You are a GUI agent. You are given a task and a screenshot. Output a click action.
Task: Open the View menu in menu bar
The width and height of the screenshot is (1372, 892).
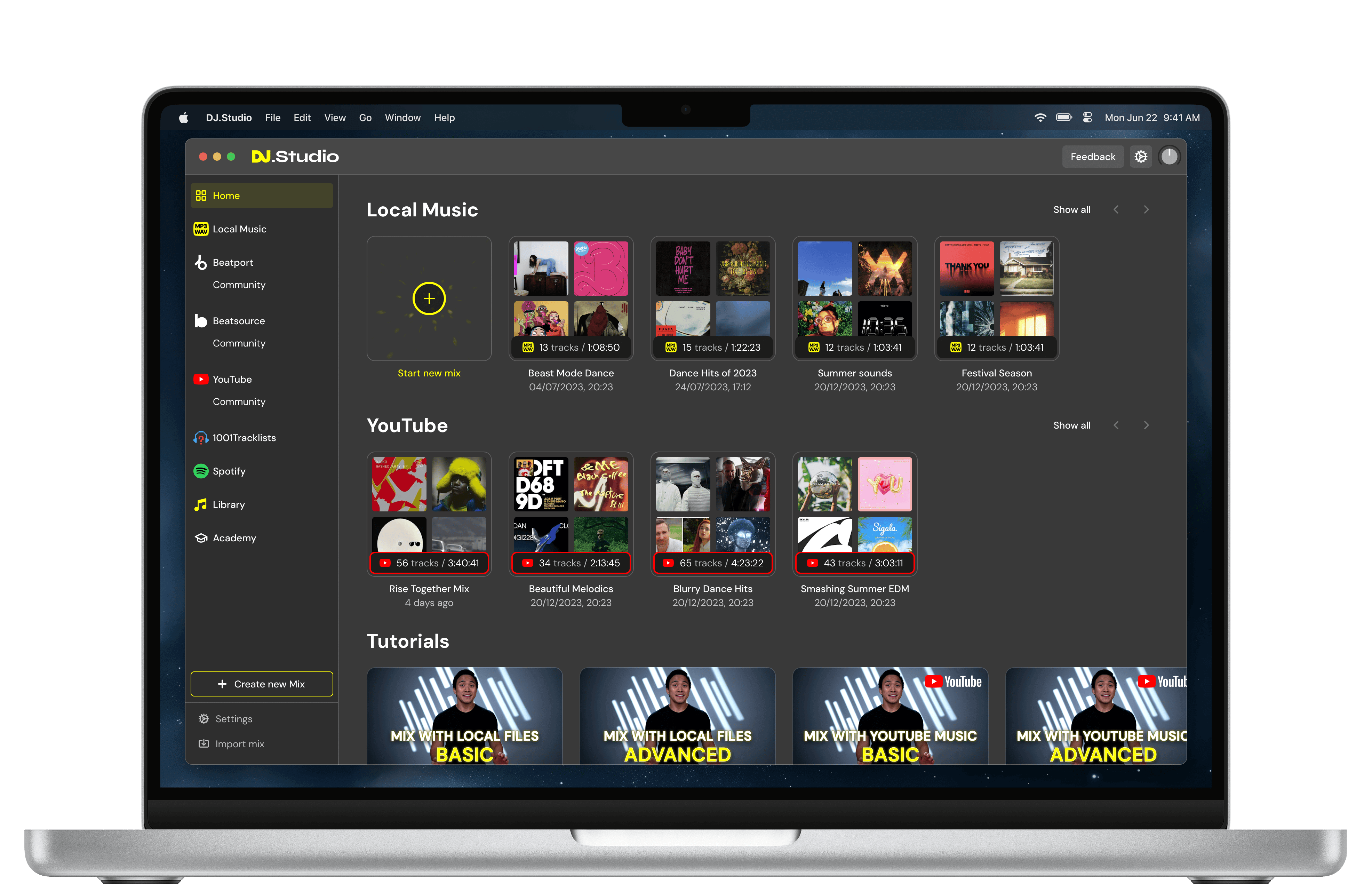click(335, 118)
